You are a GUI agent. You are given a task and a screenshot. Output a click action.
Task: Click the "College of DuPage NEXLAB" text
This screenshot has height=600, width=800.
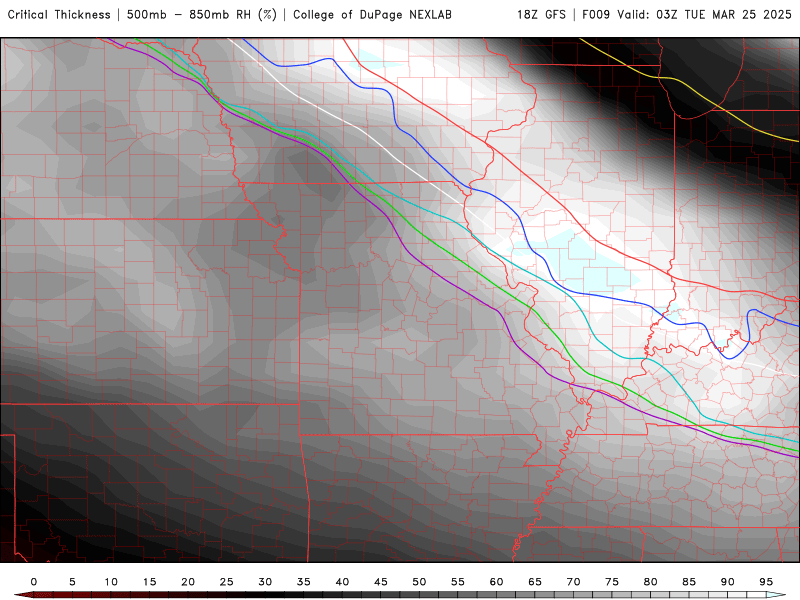tap(372, 15)
